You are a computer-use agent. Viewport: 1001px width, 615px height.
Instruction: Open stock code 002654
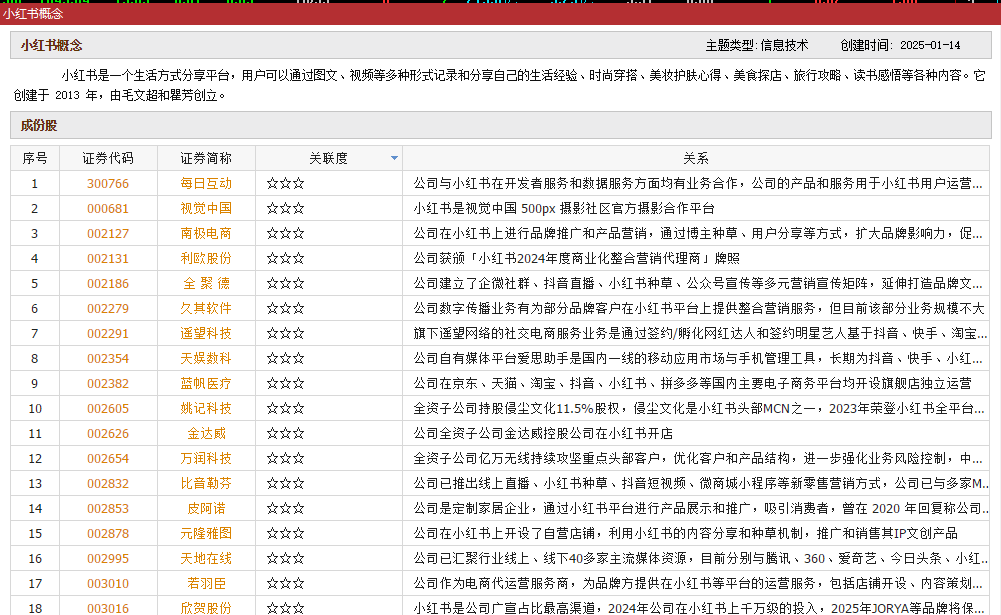click(x=108, y=459)
